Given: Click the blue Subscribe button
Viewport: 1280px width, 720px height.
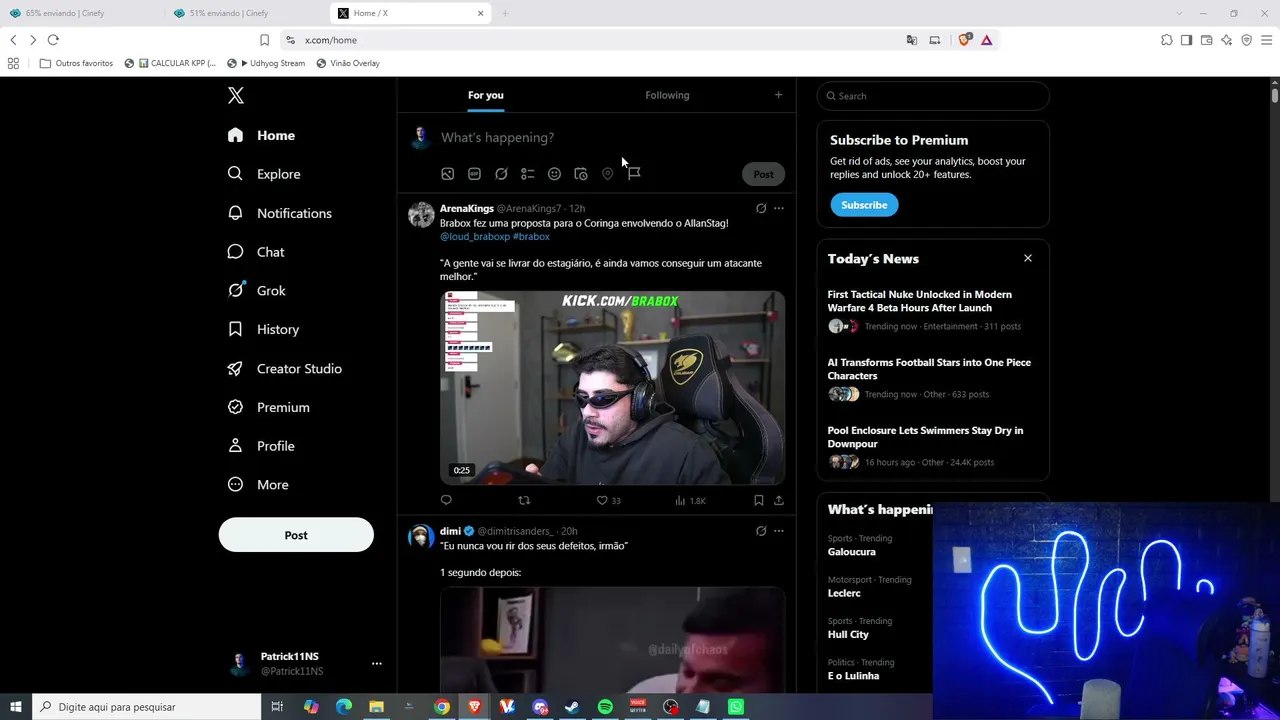Looking at the screenshot, I should (864, 205).
